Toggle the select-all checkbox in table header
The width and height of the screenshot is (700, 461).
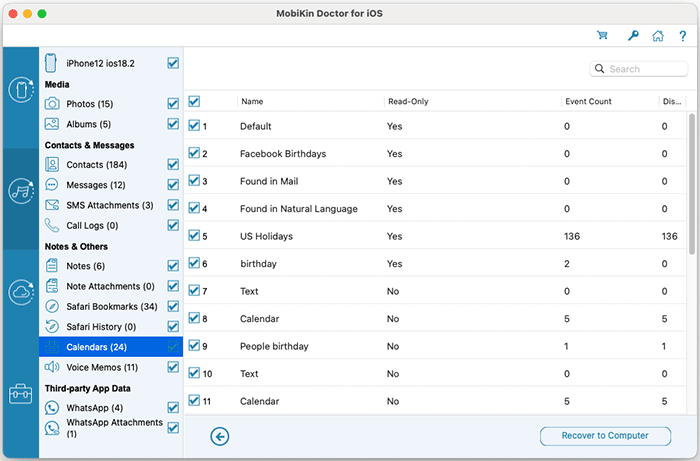(194, 101)
